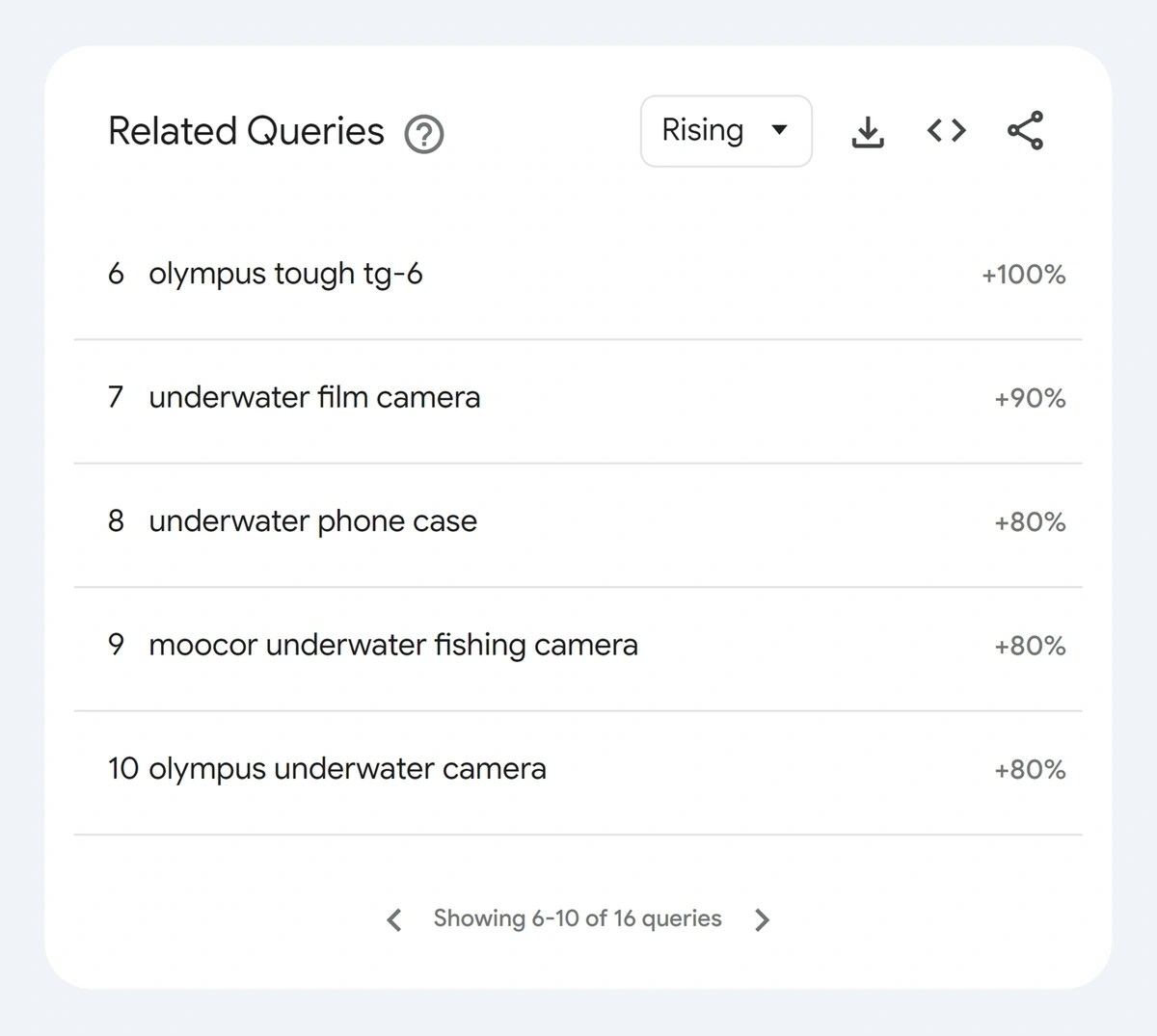Click +80% beside moocor underwater fishing camera
The image size is (1157, 1036).
tap(1030, 646)
